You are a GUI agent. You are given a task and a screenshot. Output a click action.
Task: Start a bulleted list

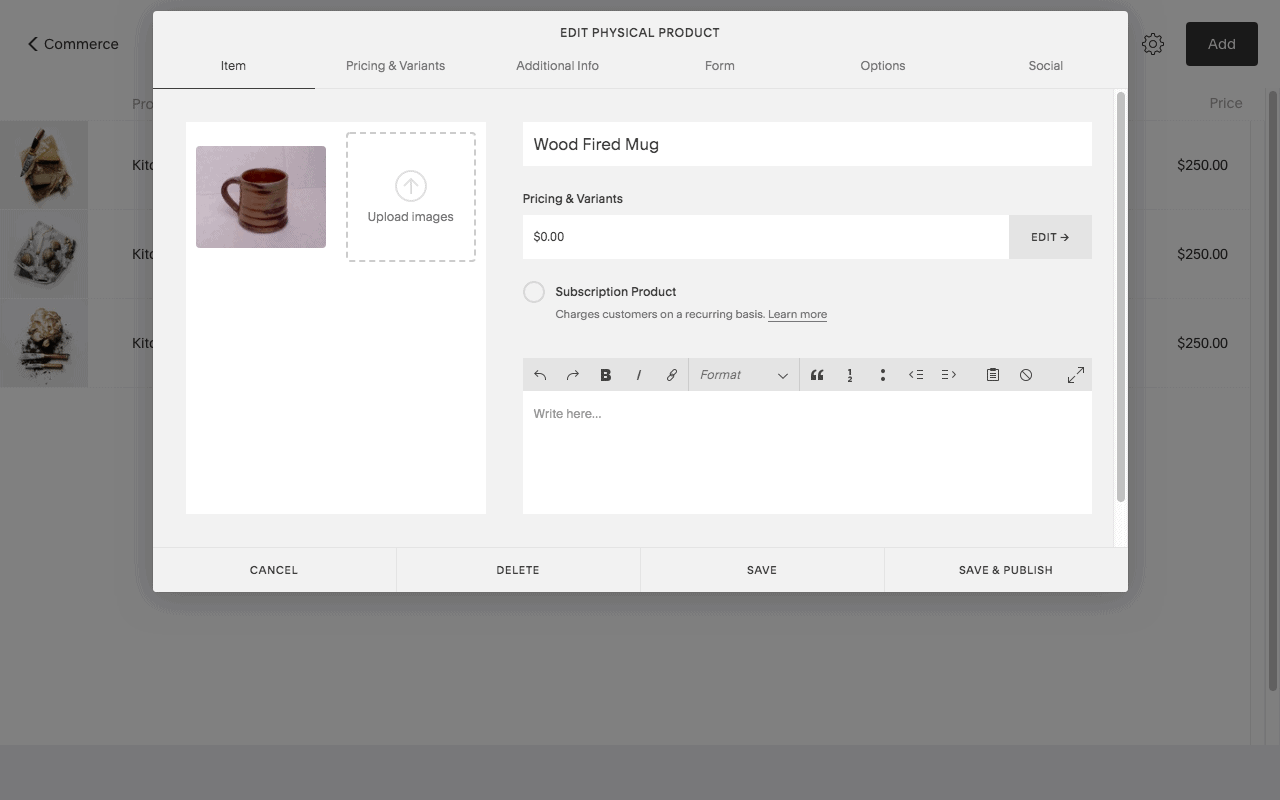[x=883, y=375]
